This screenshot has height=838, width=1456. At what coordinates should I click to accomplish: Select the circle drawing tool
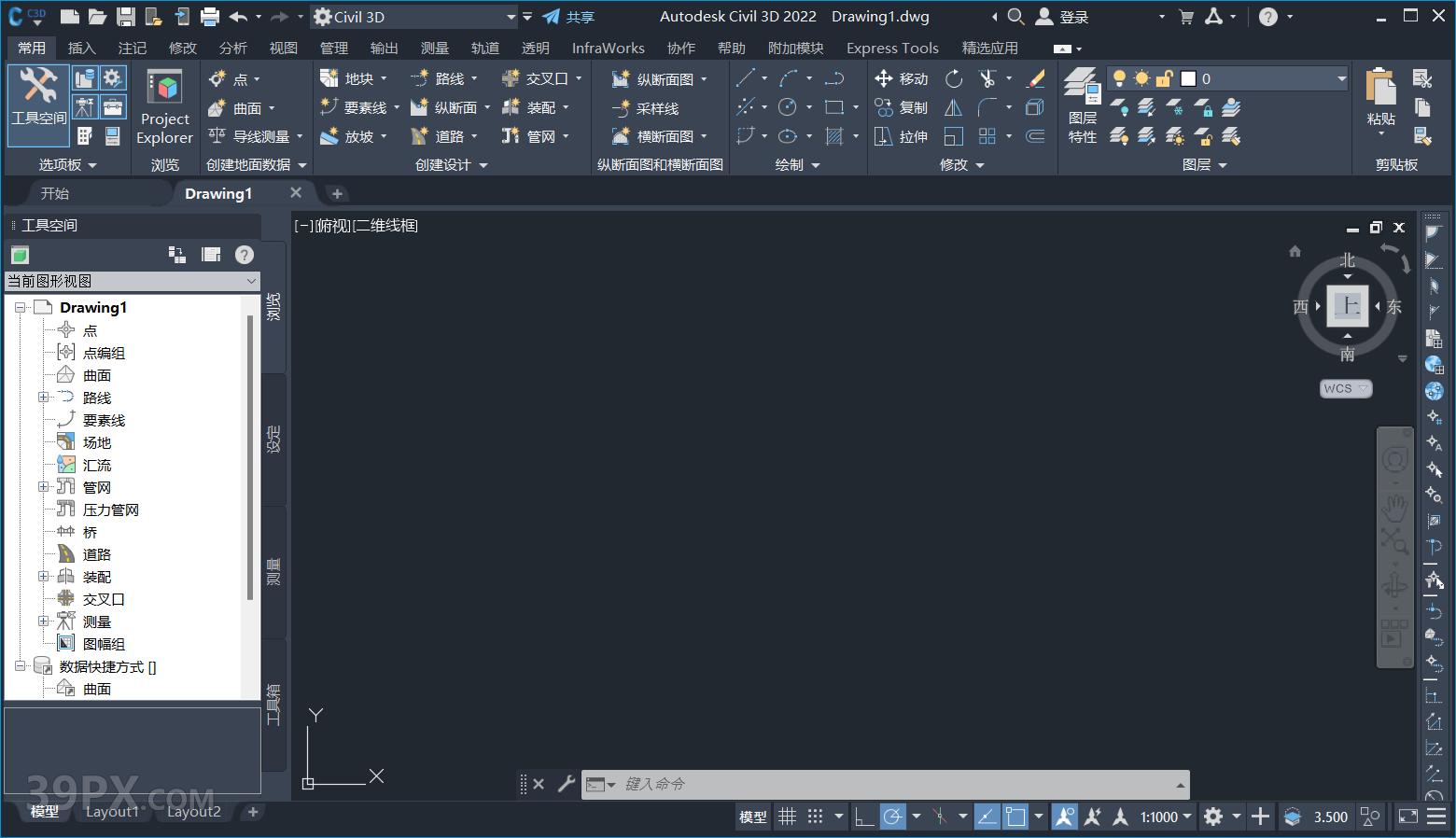pos(788,107)
